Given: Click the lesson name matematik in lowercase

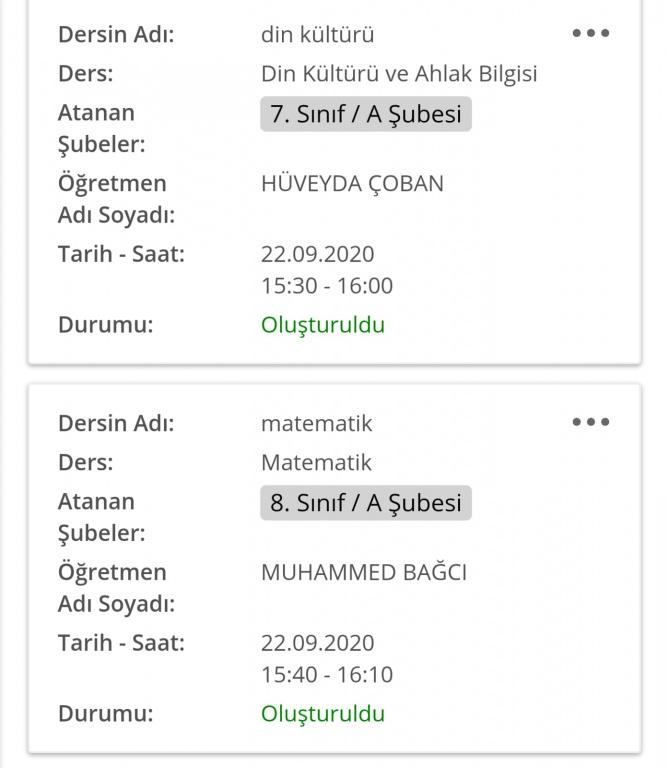Looking at the screenshot, I should (x=316, y=424).
